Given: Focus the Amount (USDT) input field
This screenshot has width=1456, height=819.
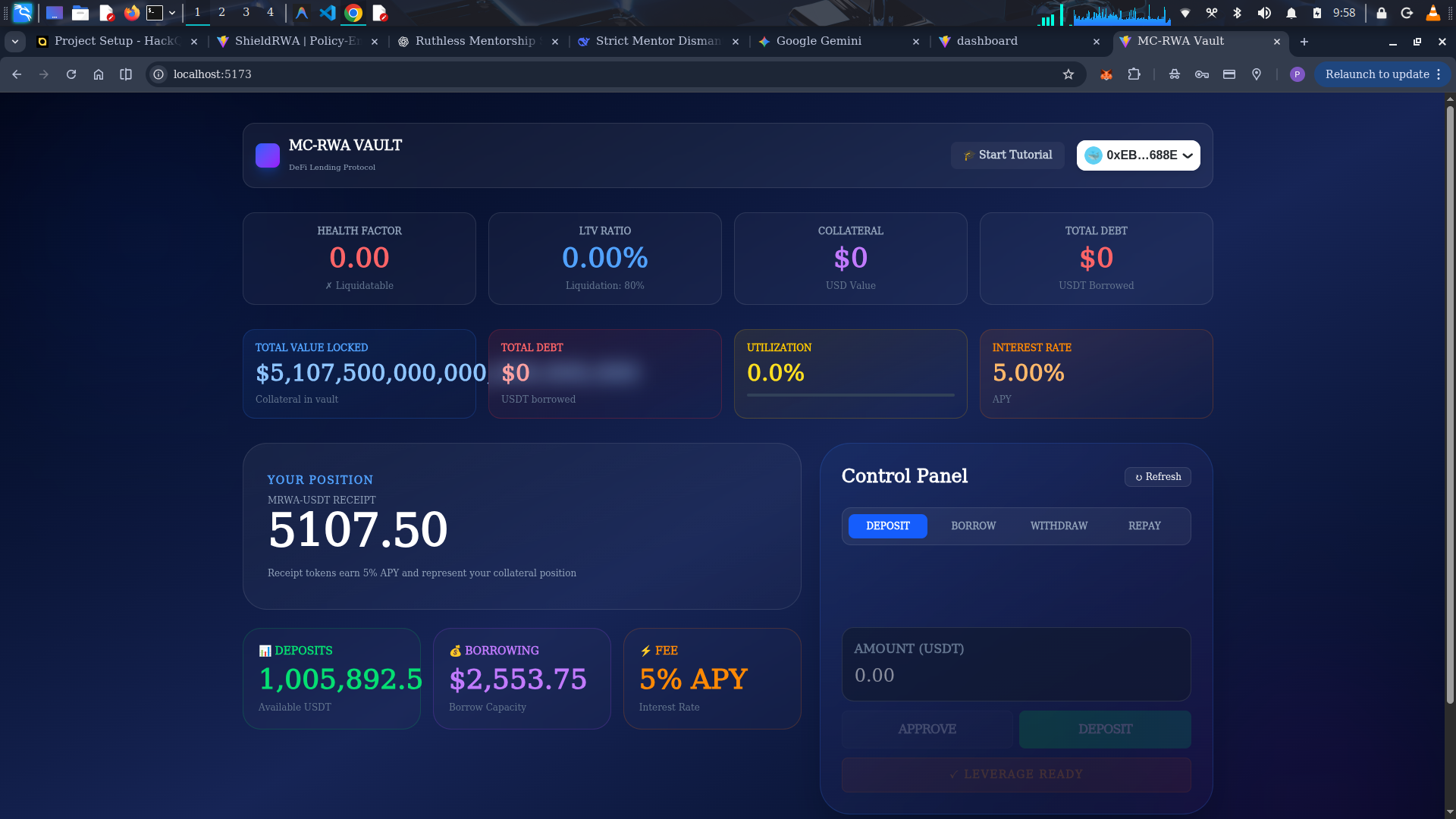Looking at the screenshot, I should point(1016,664).
